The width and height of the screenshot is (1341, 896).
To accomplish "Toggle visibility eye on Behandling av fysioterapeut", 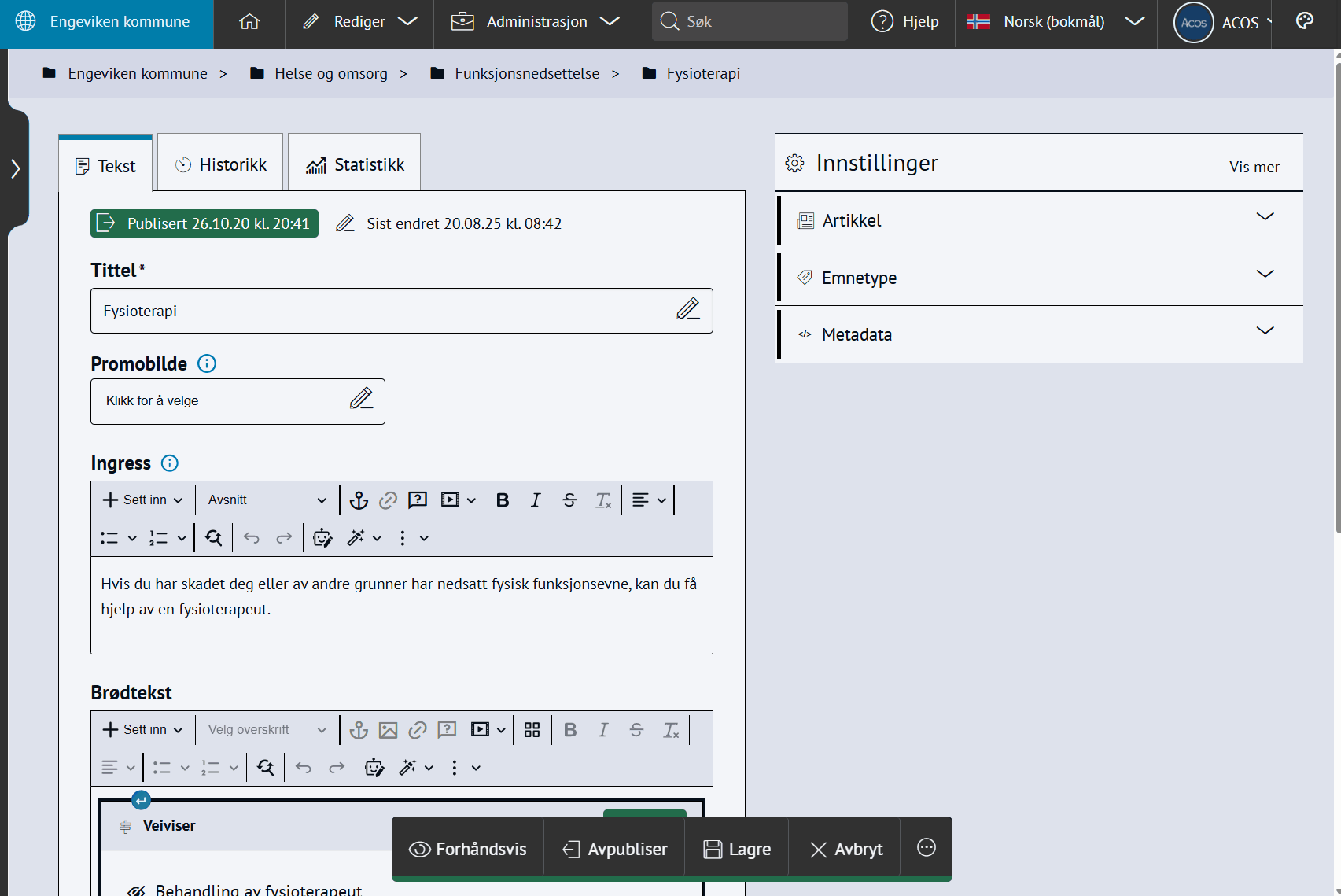I will click(x=136, y=890).
